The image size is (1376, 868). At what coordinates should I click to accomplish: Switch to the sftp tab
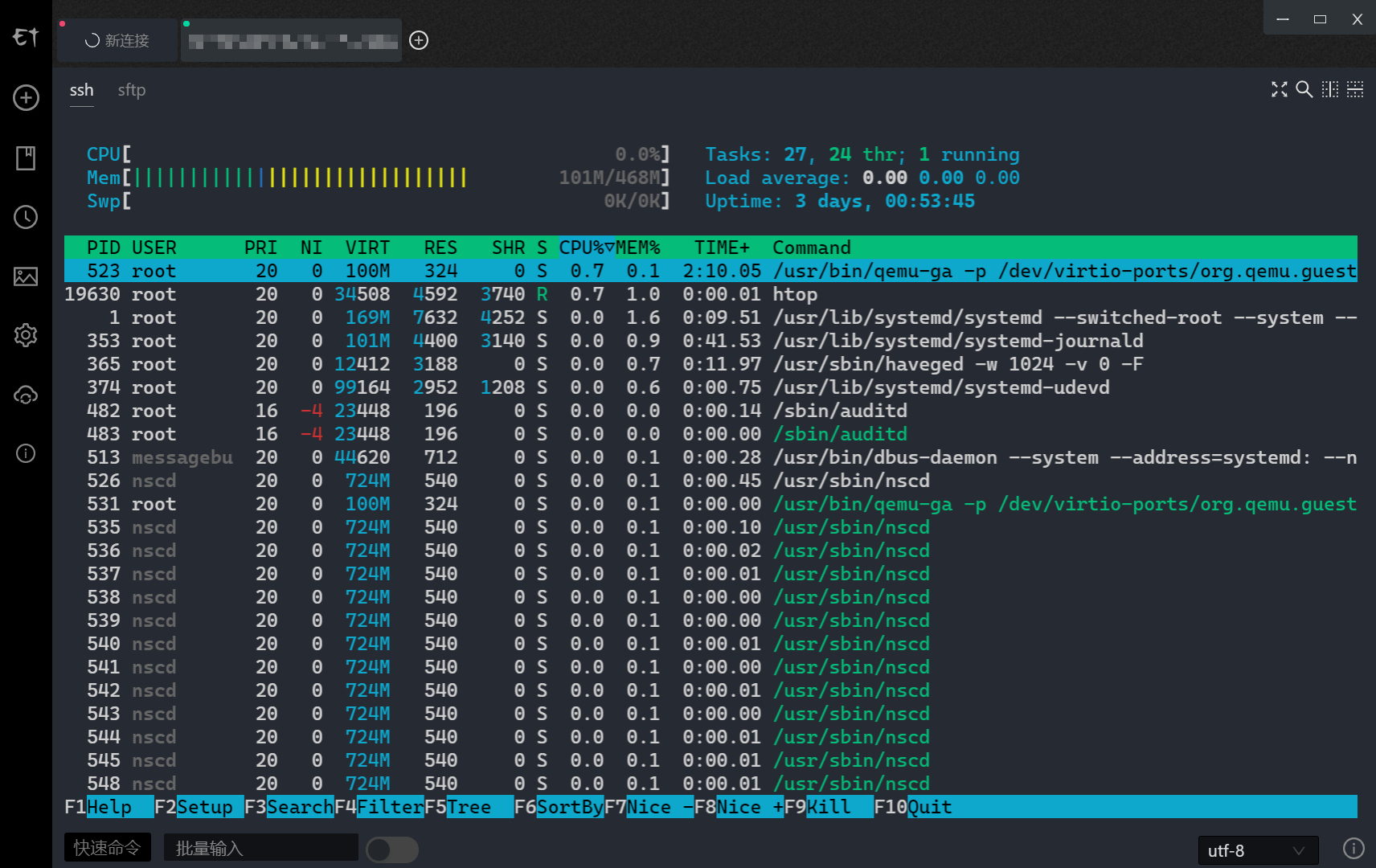coord(132,90)
